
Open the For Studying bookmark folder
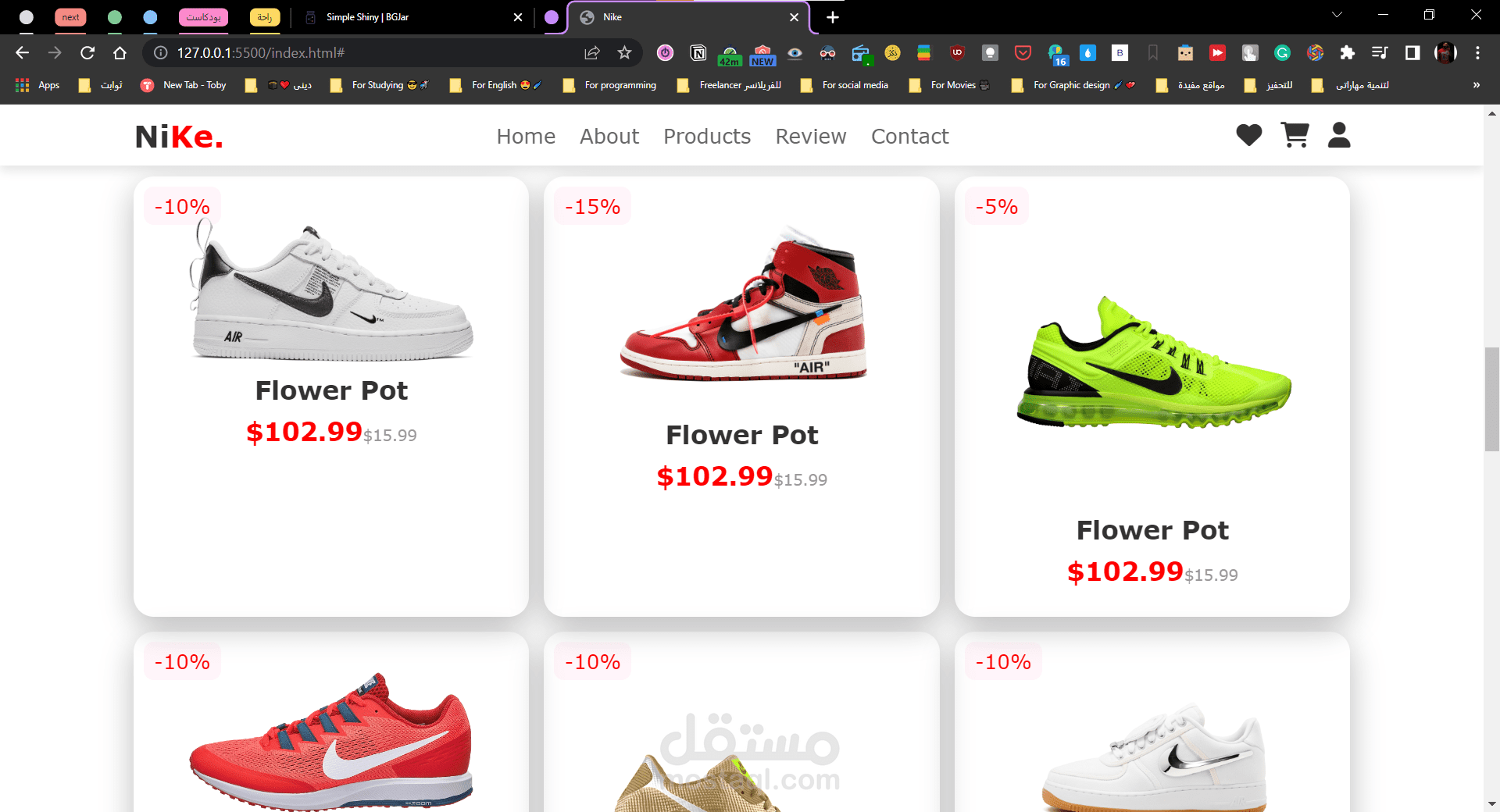click(380, 85)
